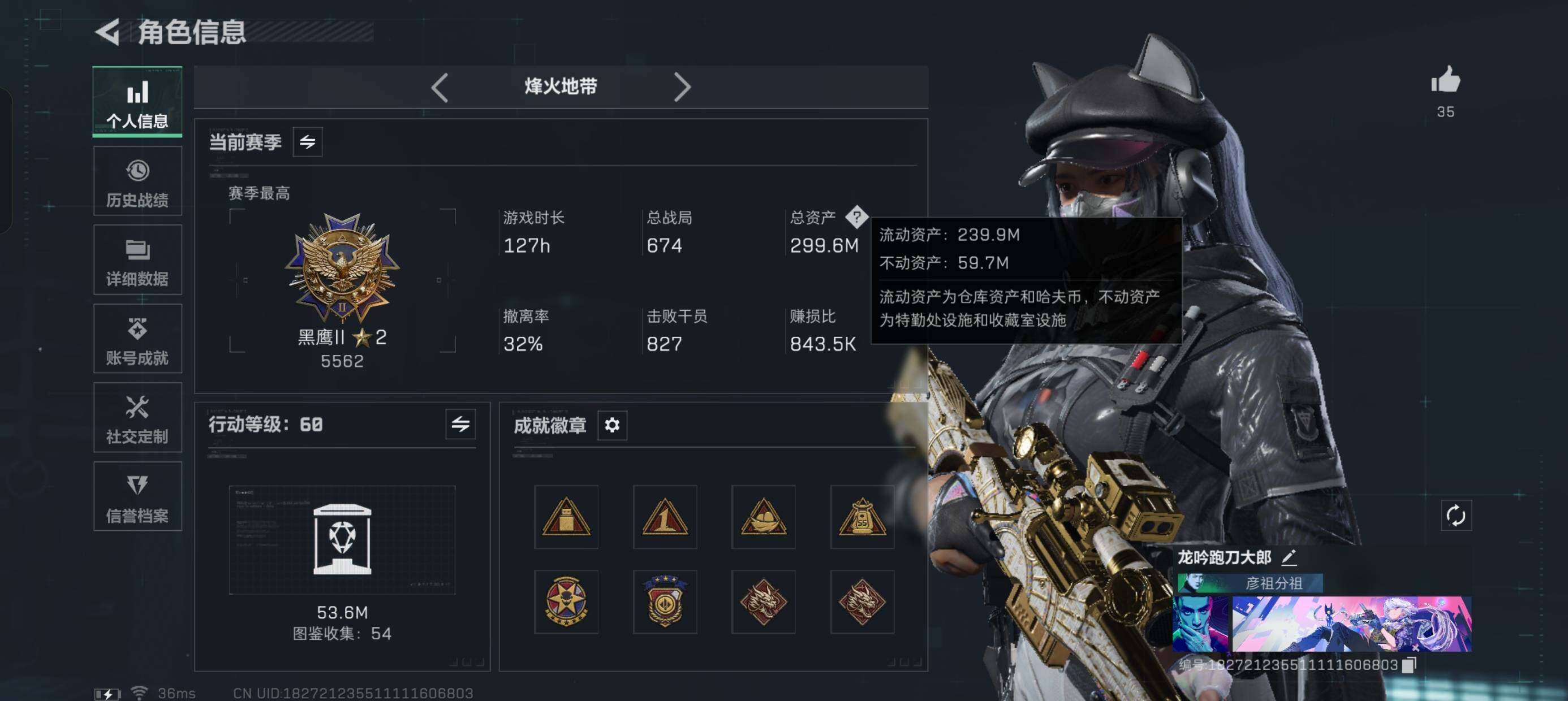Screen dimensions: 1568x701
Task: Open the 详细数据 tab
Action: (137, 260)
